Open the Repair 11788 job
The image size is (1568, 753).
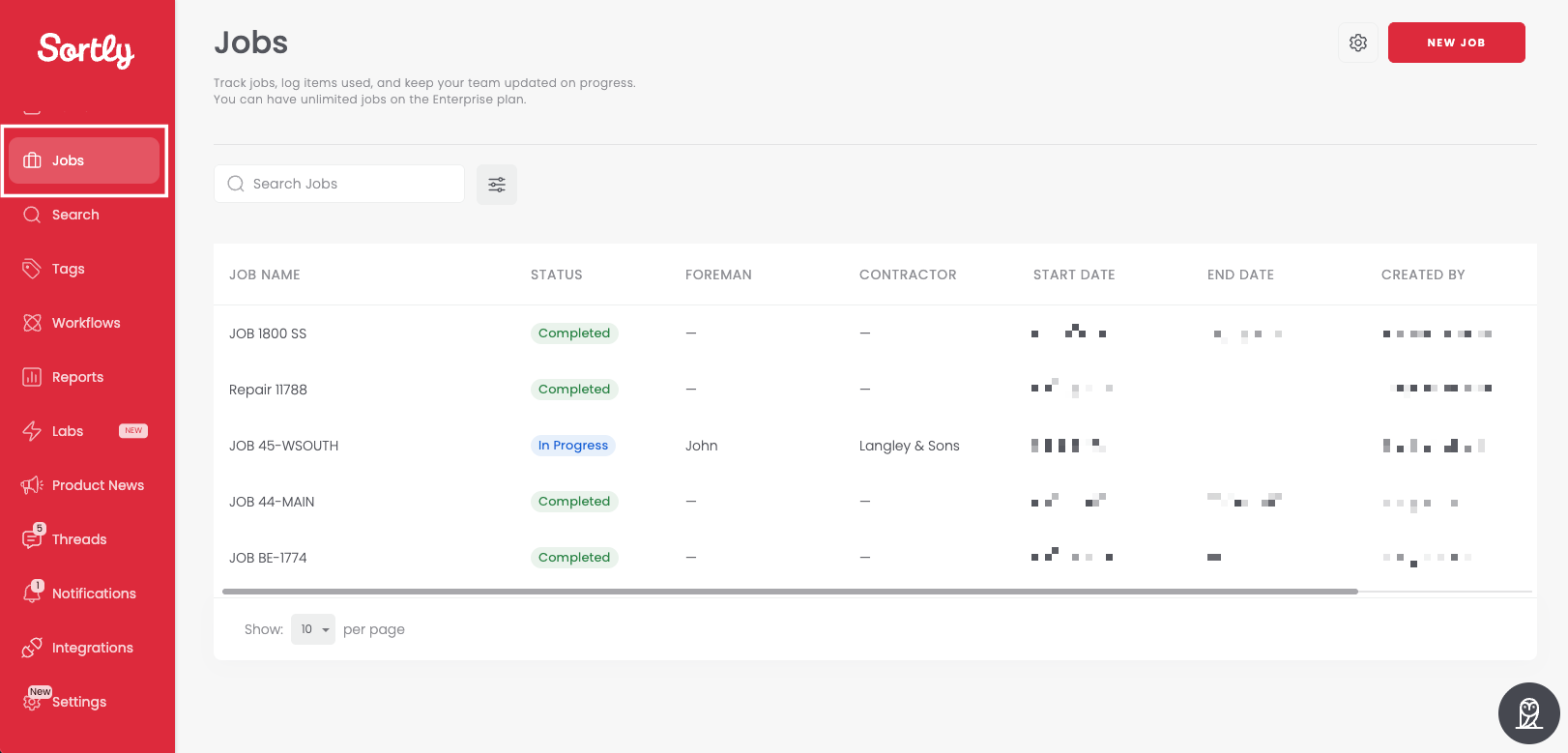268,390
